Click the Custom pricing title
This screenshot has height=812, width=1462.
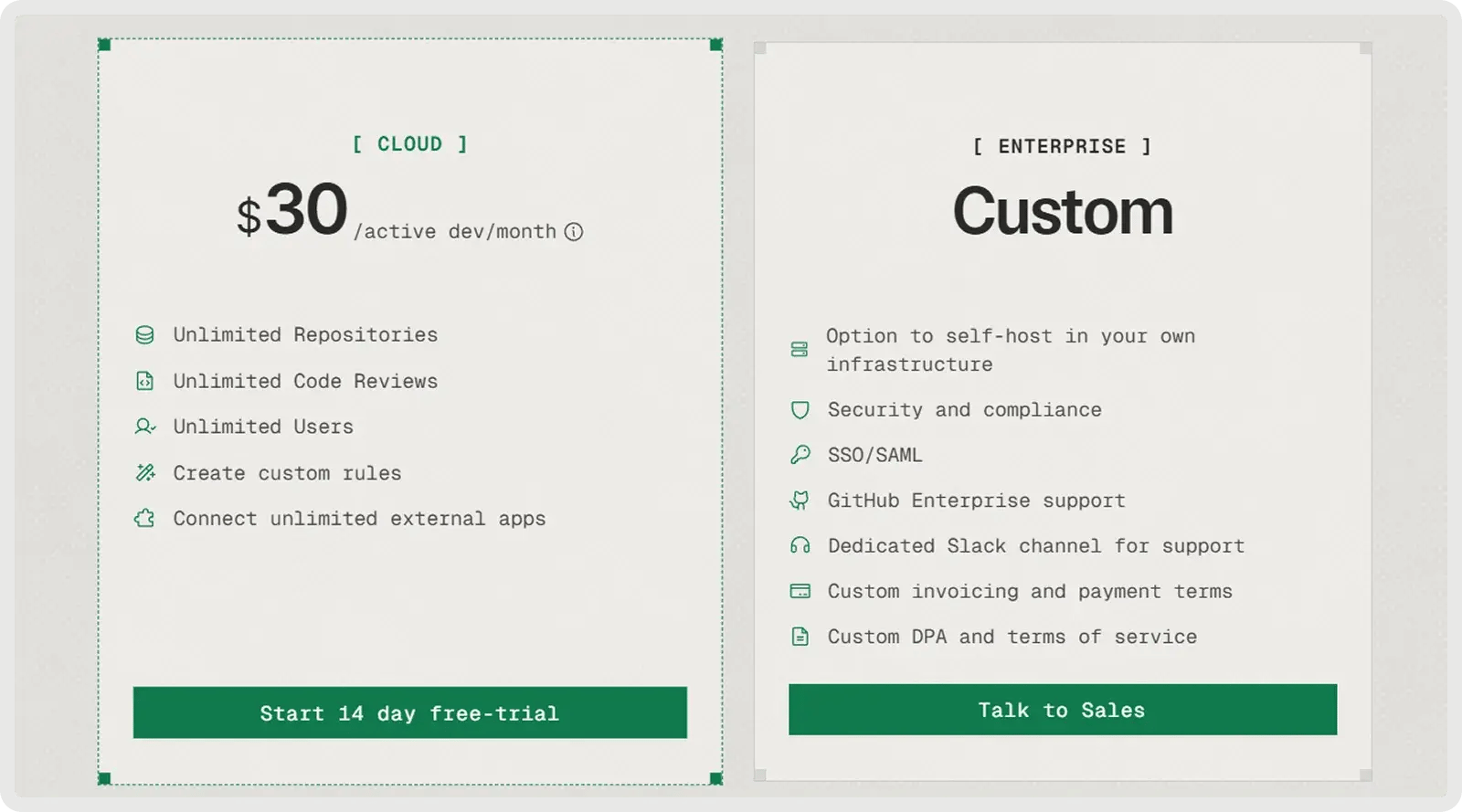click(x=1062, y=212)
